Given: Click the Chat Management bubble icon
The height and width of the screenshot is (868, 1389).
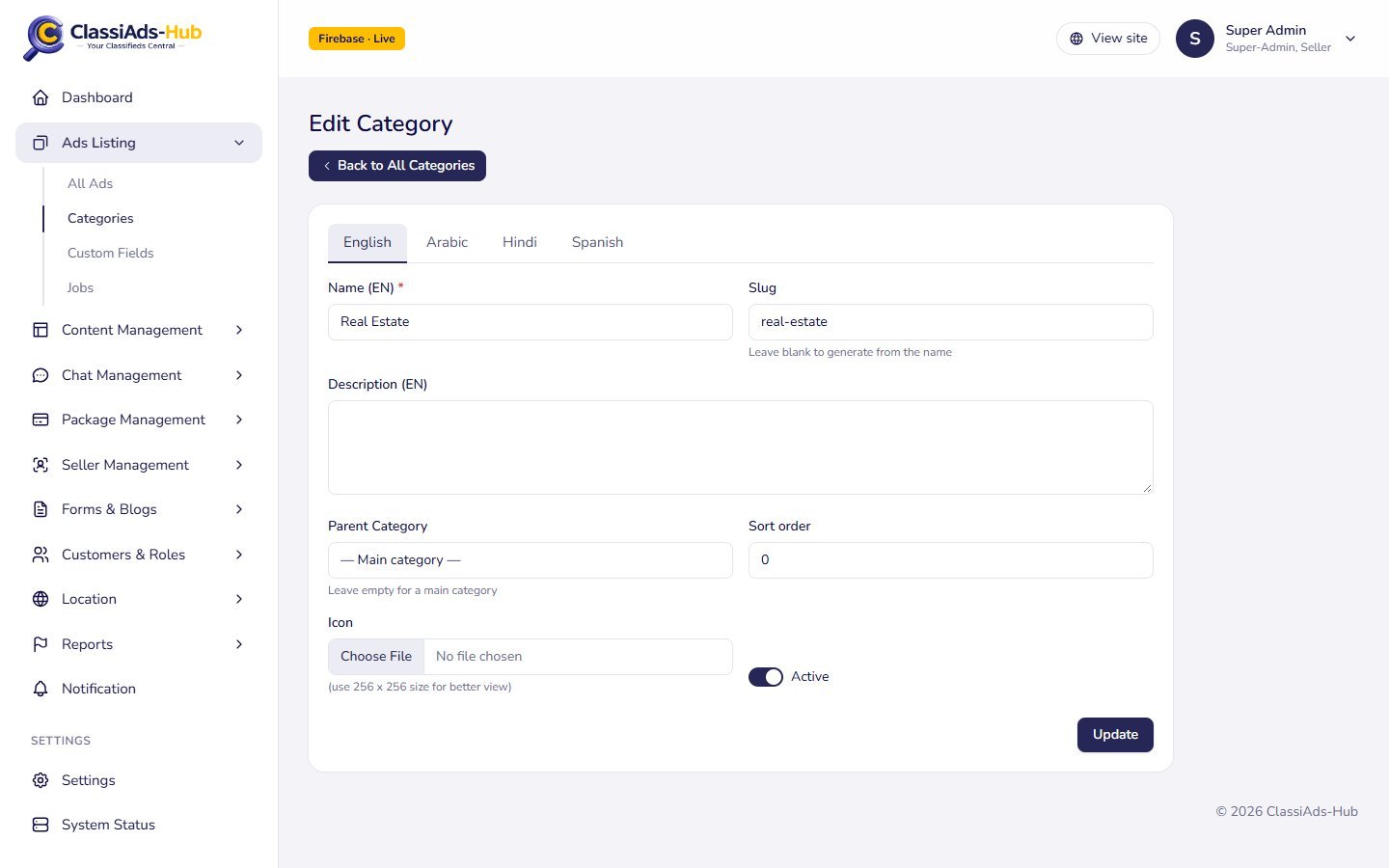Looking at the screenshot, I should 41,375.
